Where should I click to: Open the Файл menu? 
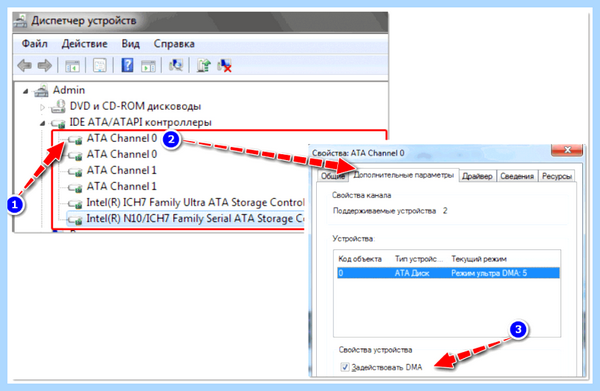[x=34, y=44]
